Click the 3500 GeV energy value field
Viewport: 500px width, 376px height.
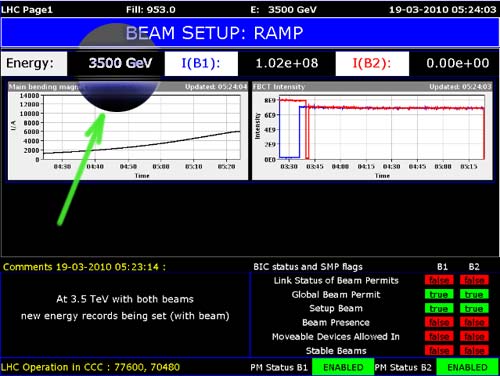point(116,63)
